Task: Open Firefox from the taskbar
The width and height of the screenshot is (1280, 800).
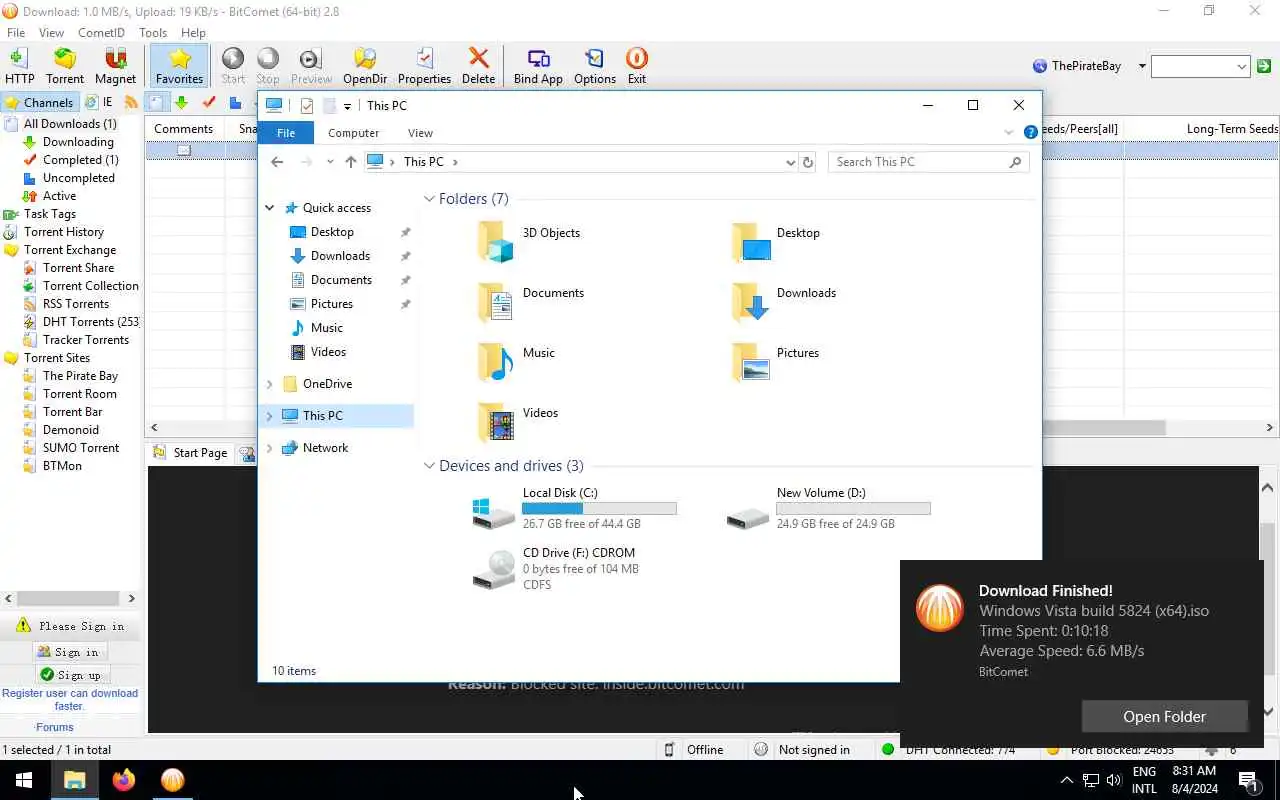Action: click(x=124, y=780)
